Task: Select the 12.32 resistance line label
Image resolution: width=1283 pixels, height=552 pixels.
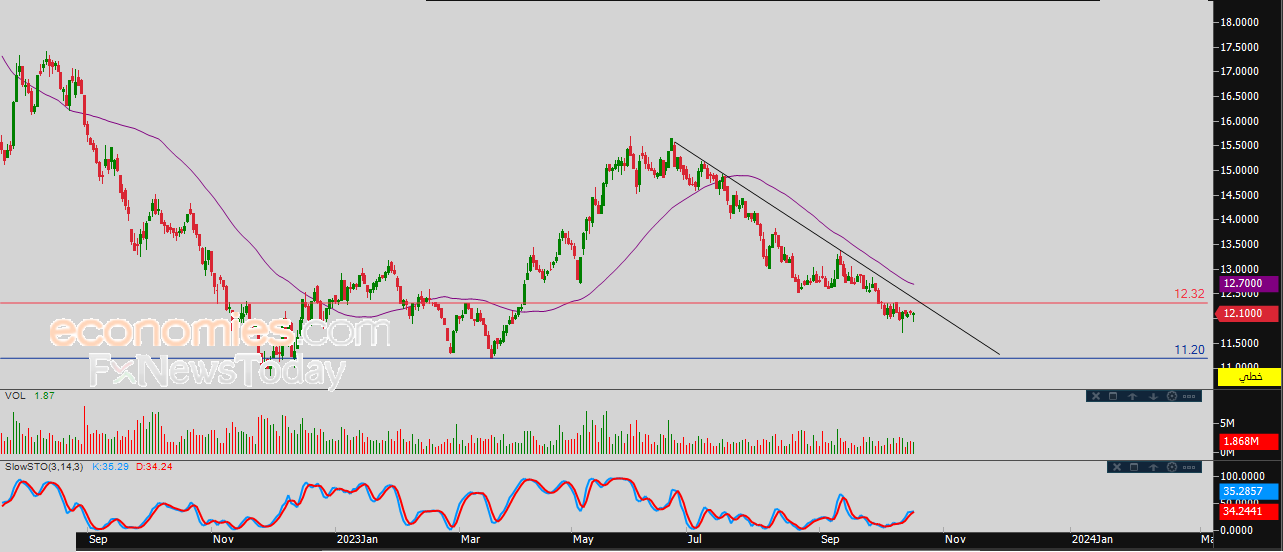Action: (1190, 294)
